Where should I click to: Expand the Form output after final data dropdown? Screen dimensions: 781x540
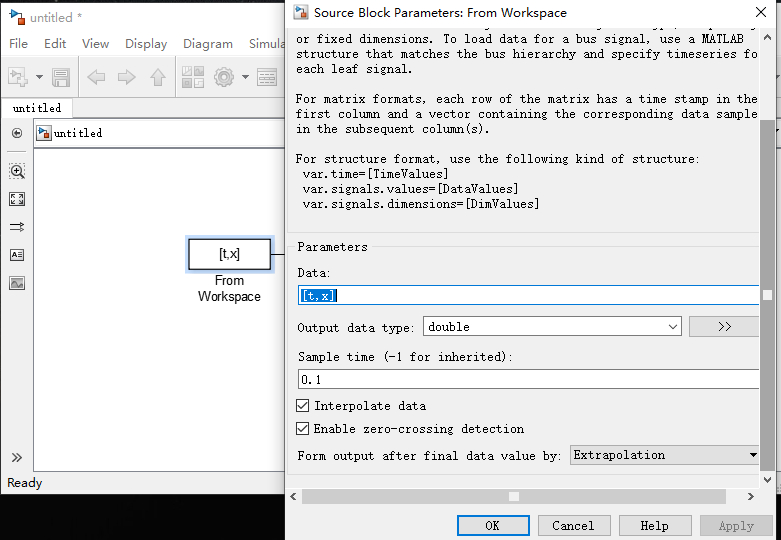tap(665, 455)
